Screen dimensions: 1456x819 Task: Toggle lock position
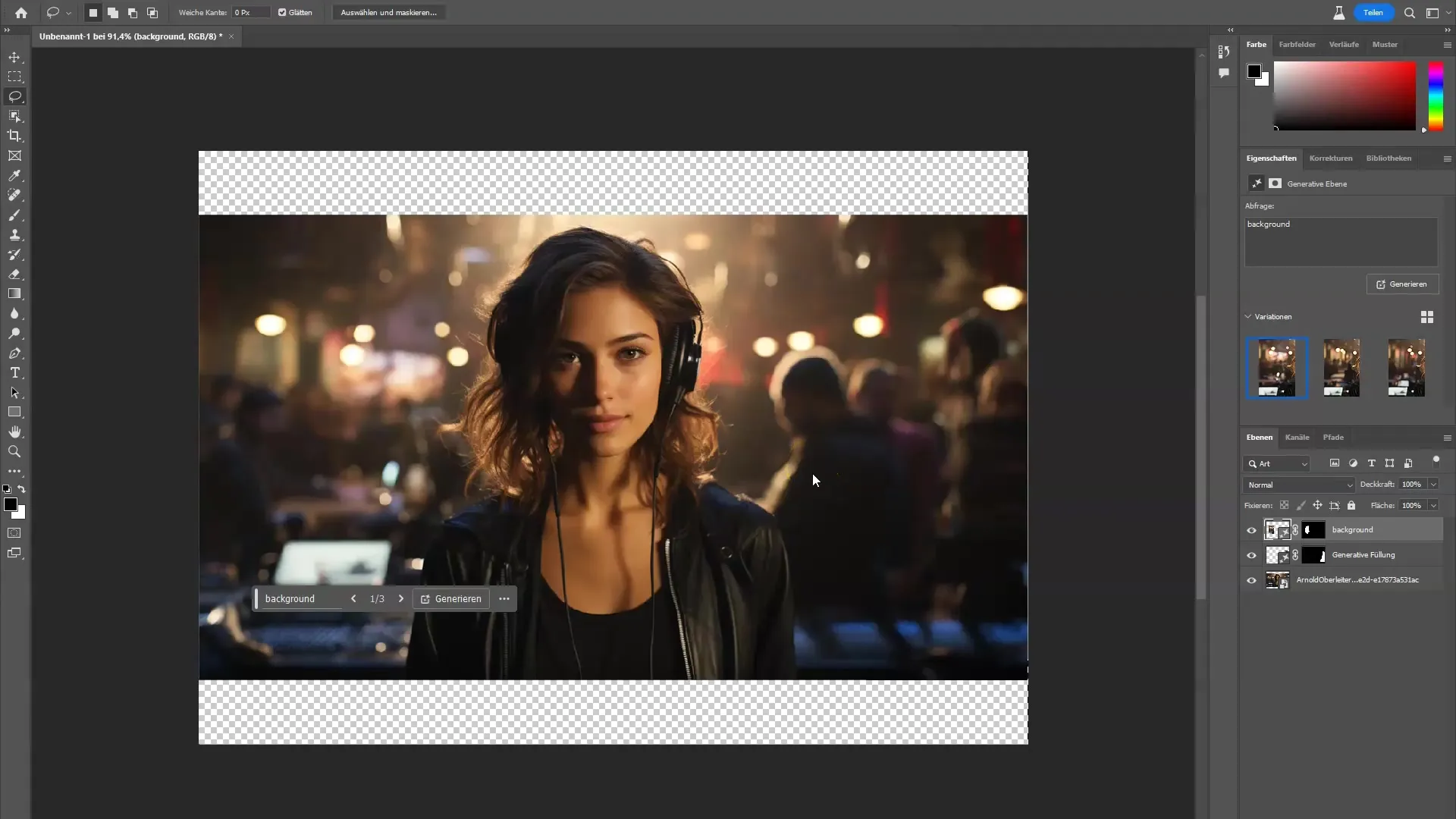coord(1317,505)
